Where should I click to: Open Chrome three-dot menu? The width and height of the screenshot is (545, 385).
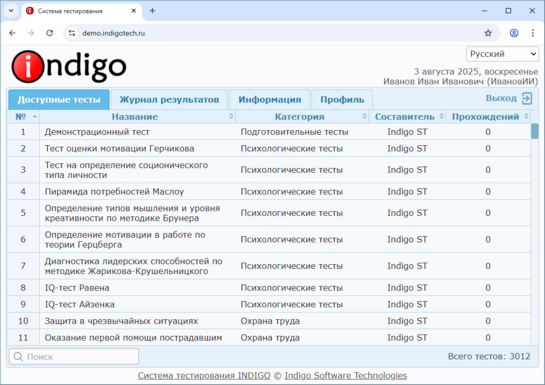tap(532, 33)
